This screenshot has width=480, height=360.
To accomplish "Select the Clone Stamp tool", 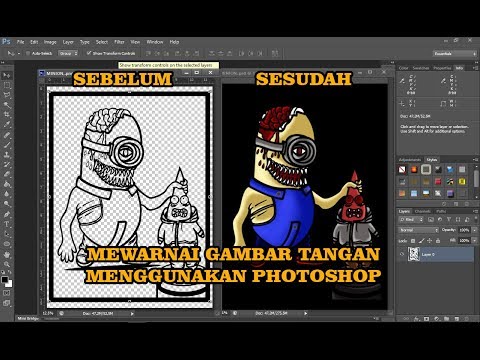I will (6, 155).
